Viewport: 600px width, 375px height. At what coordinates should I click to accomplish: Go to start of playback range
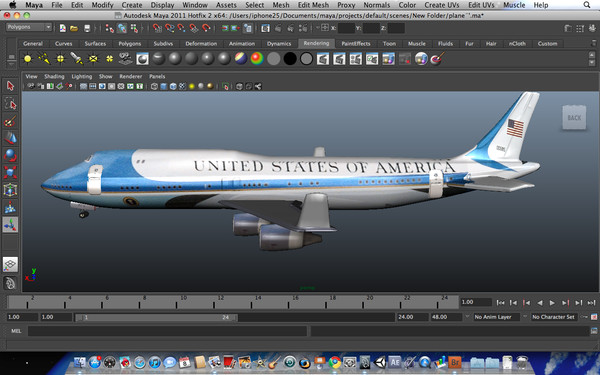pos(500,303)
